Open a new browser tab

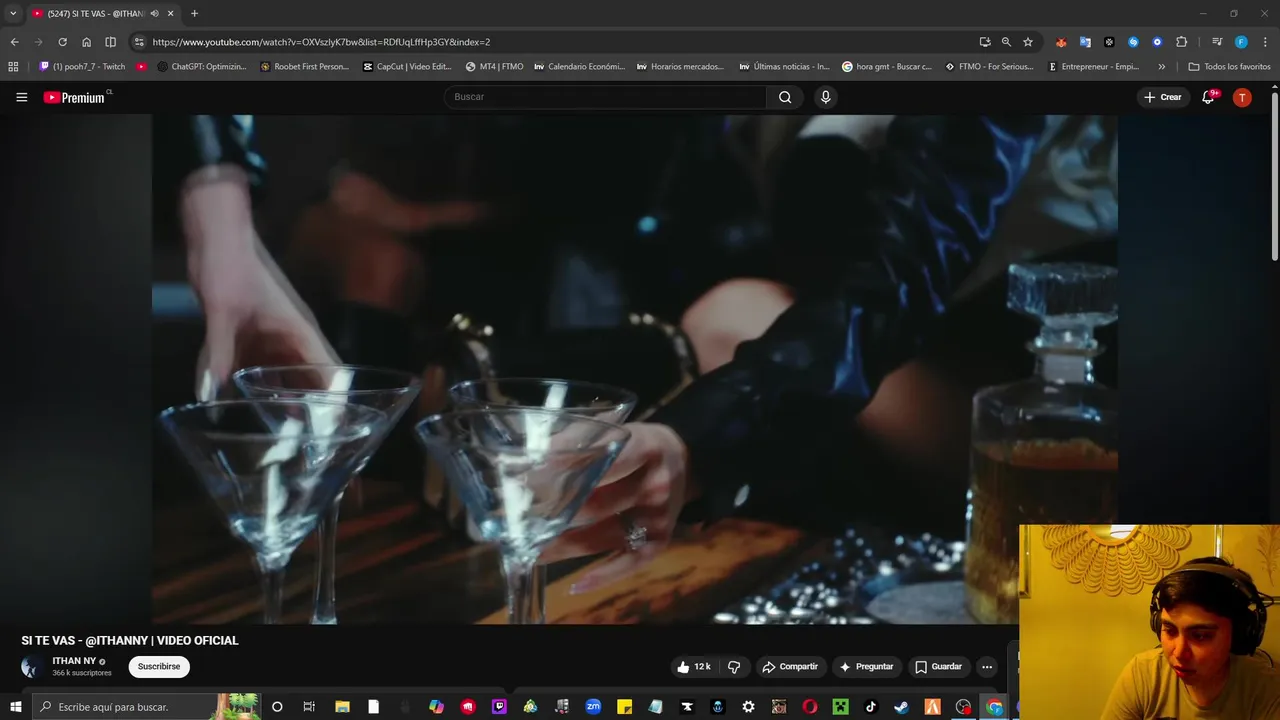pos(194,13)
